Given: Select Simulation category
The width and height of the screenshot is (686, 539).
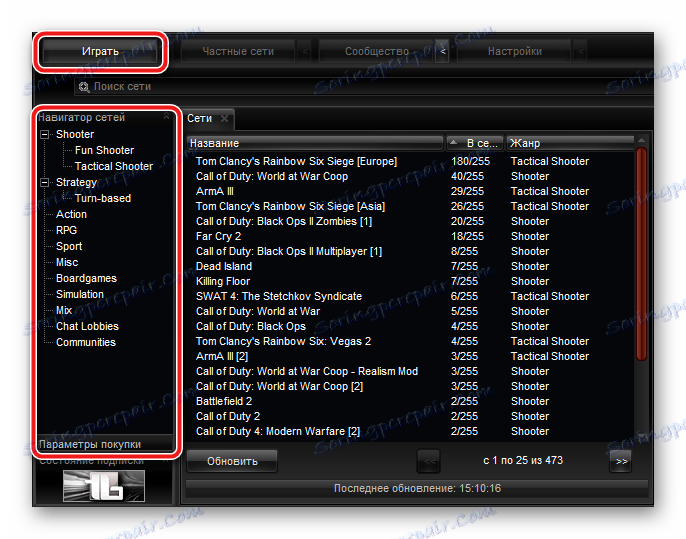Looking at the screenshot, I should pos(80,294).
